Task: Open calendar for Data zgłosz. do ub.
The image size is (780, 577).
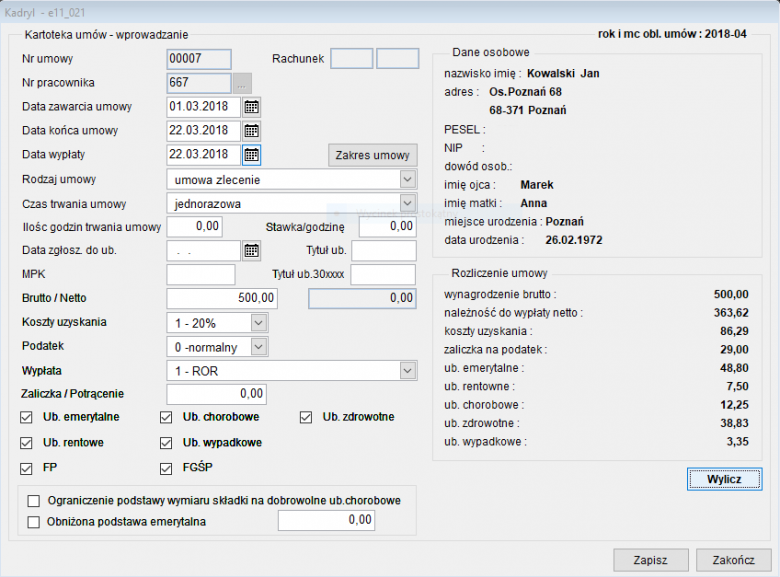Action: coord(251,251)
